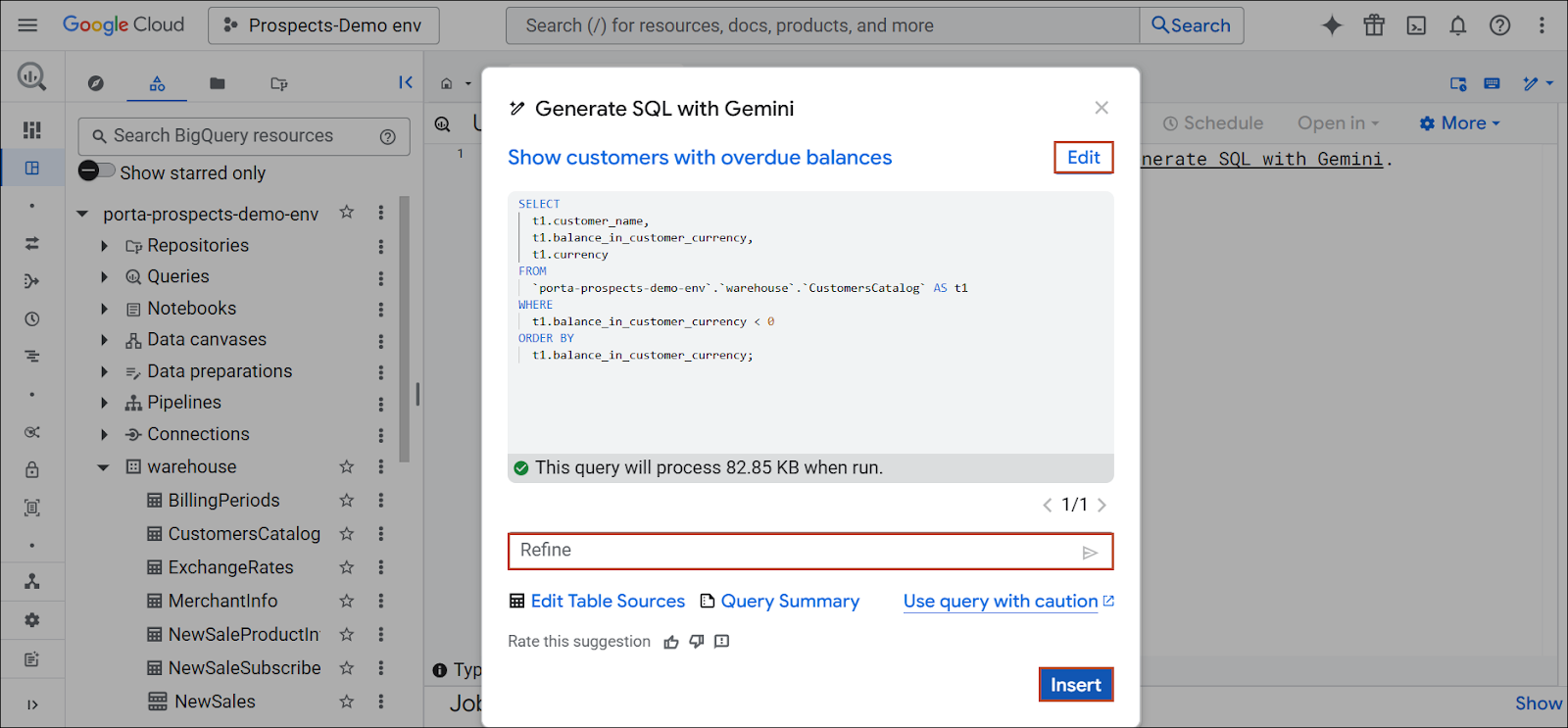Click the feedback comment icon beside rating

[722, 642]
